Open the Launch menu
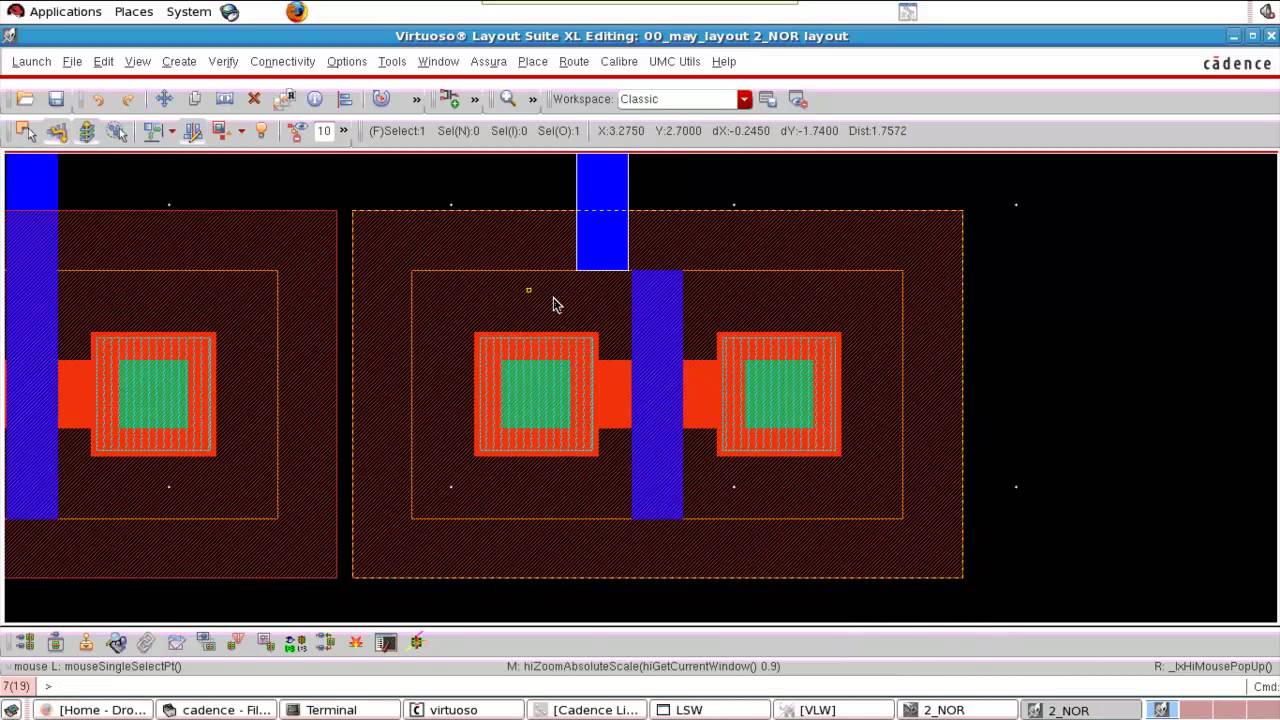1280x720 pixels. click(31, 61)
